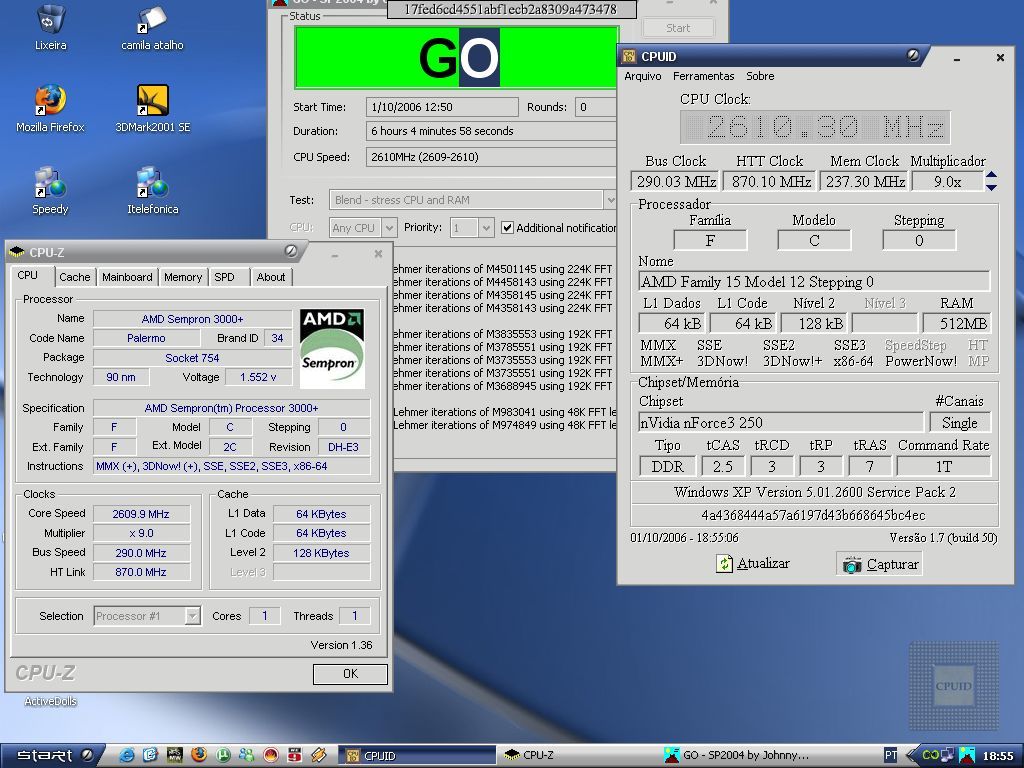1024x768 pixels.
Task: Switch to the Memory tab in CPU-Z
Action: coord(183,277)
